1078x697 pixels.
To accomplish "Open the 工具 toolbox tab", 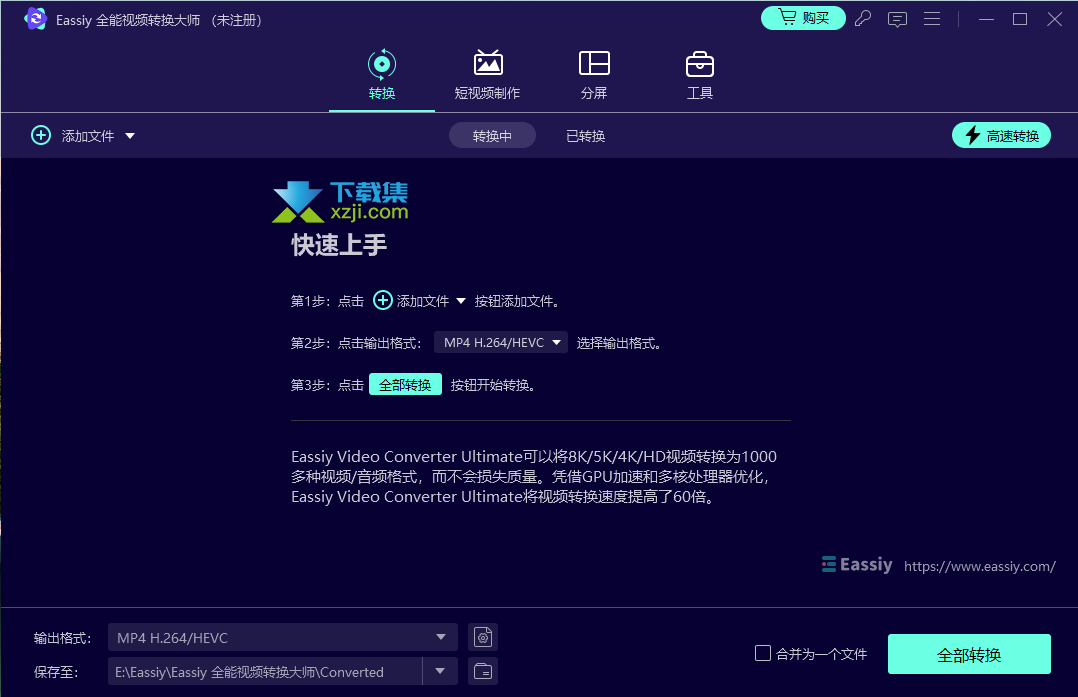I will pos(700,76).
